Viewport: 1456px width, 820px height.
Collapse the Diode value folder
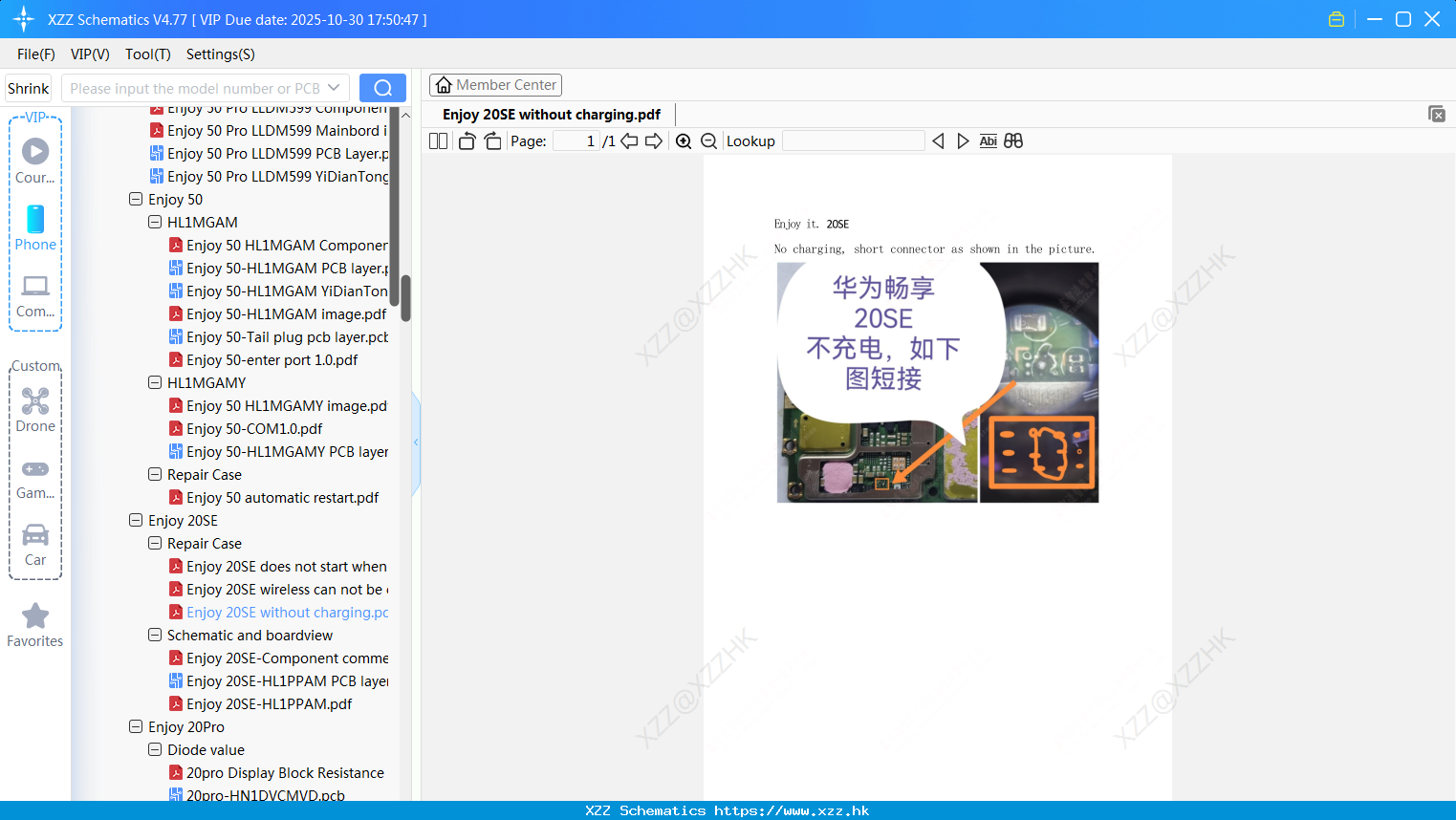click(x=155, y=749)
